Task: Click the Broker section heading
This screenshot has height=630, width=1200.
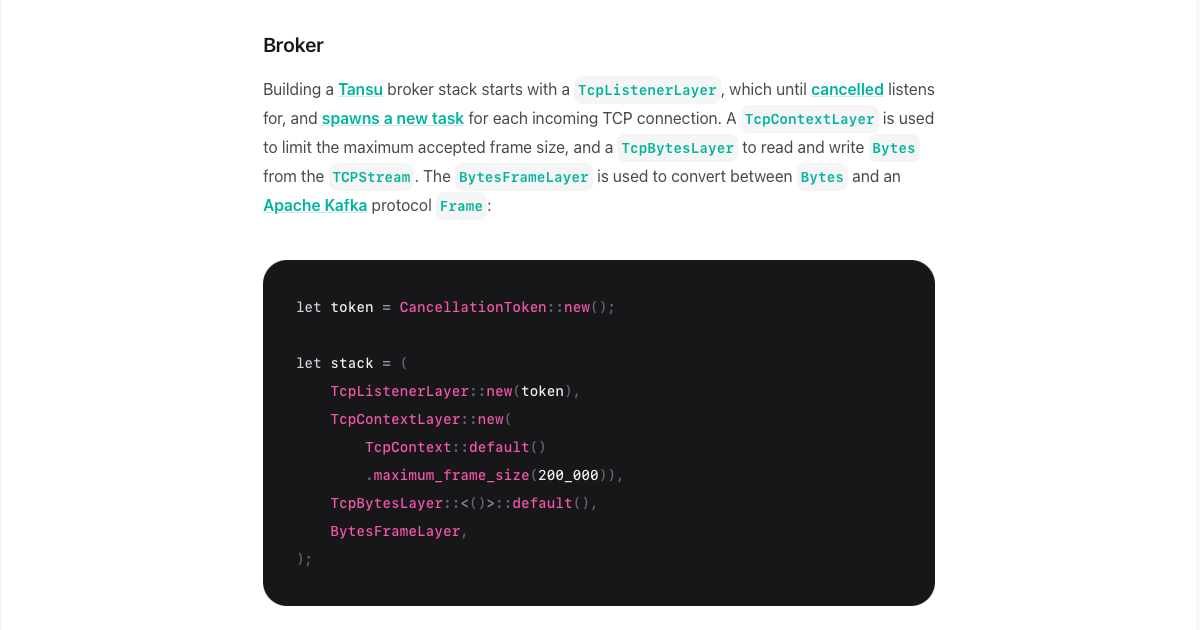Action: click(293, 45)
